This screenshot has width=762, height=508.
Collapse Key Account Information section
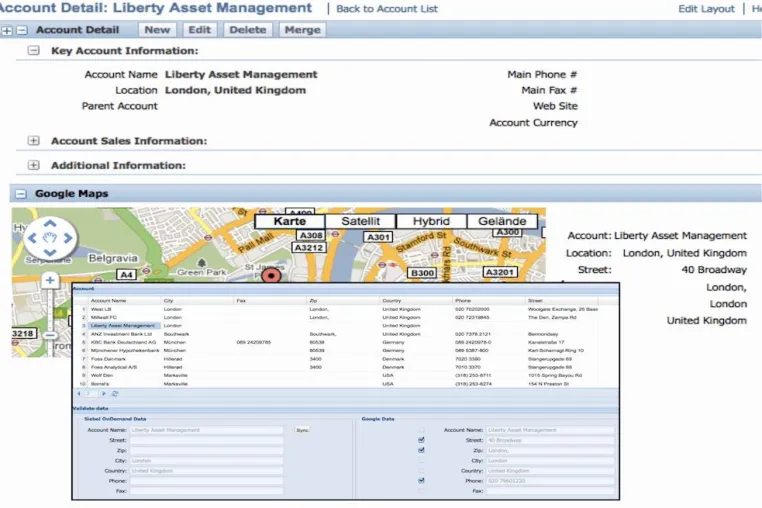34,51
